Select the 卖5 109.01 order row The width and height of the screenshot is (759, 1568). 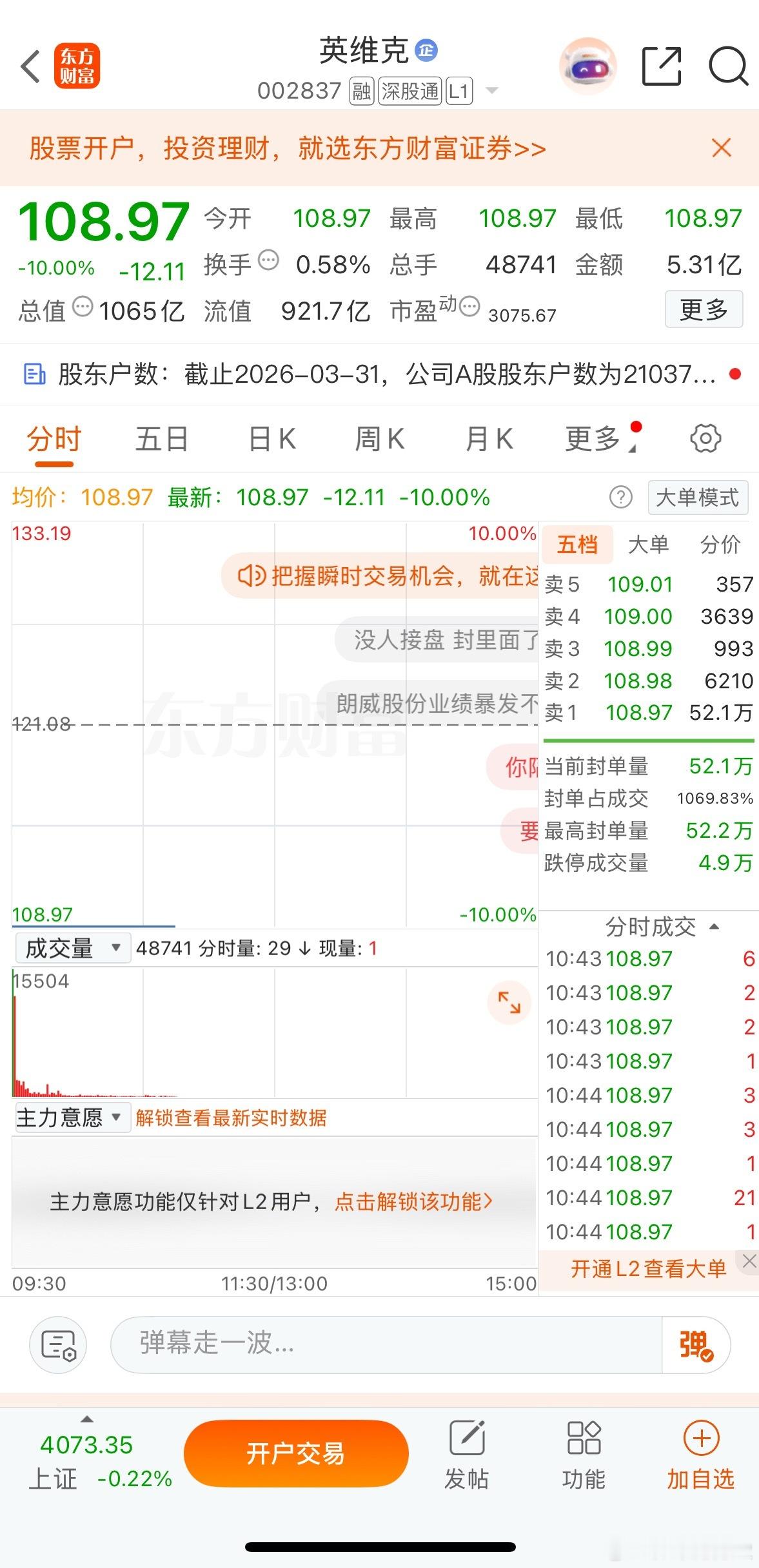pyautogui.click(x=649, y=585)
